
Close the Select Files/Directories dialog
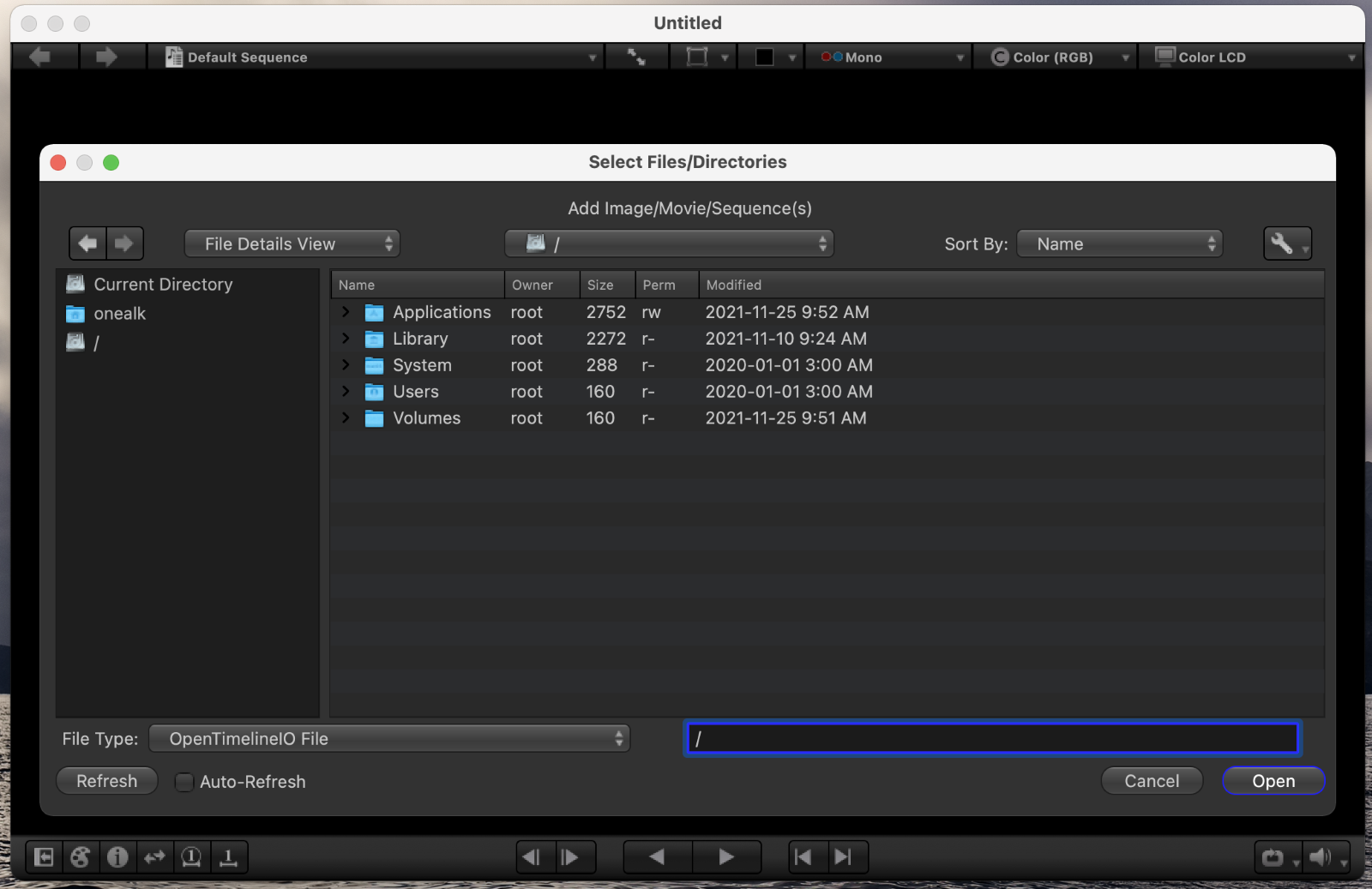pyautogui.click(x=58, y=162)
